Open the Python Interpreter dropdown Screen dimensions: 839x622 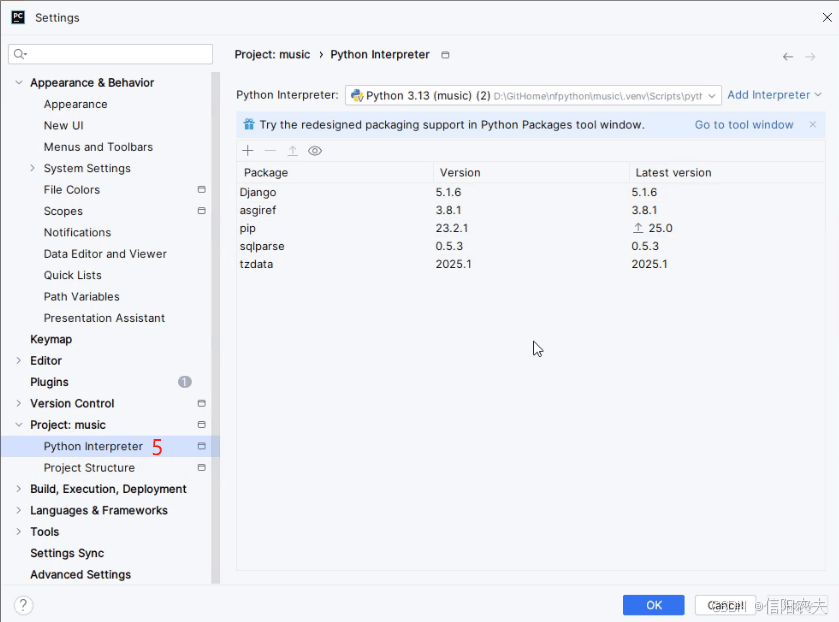[533, 96]
